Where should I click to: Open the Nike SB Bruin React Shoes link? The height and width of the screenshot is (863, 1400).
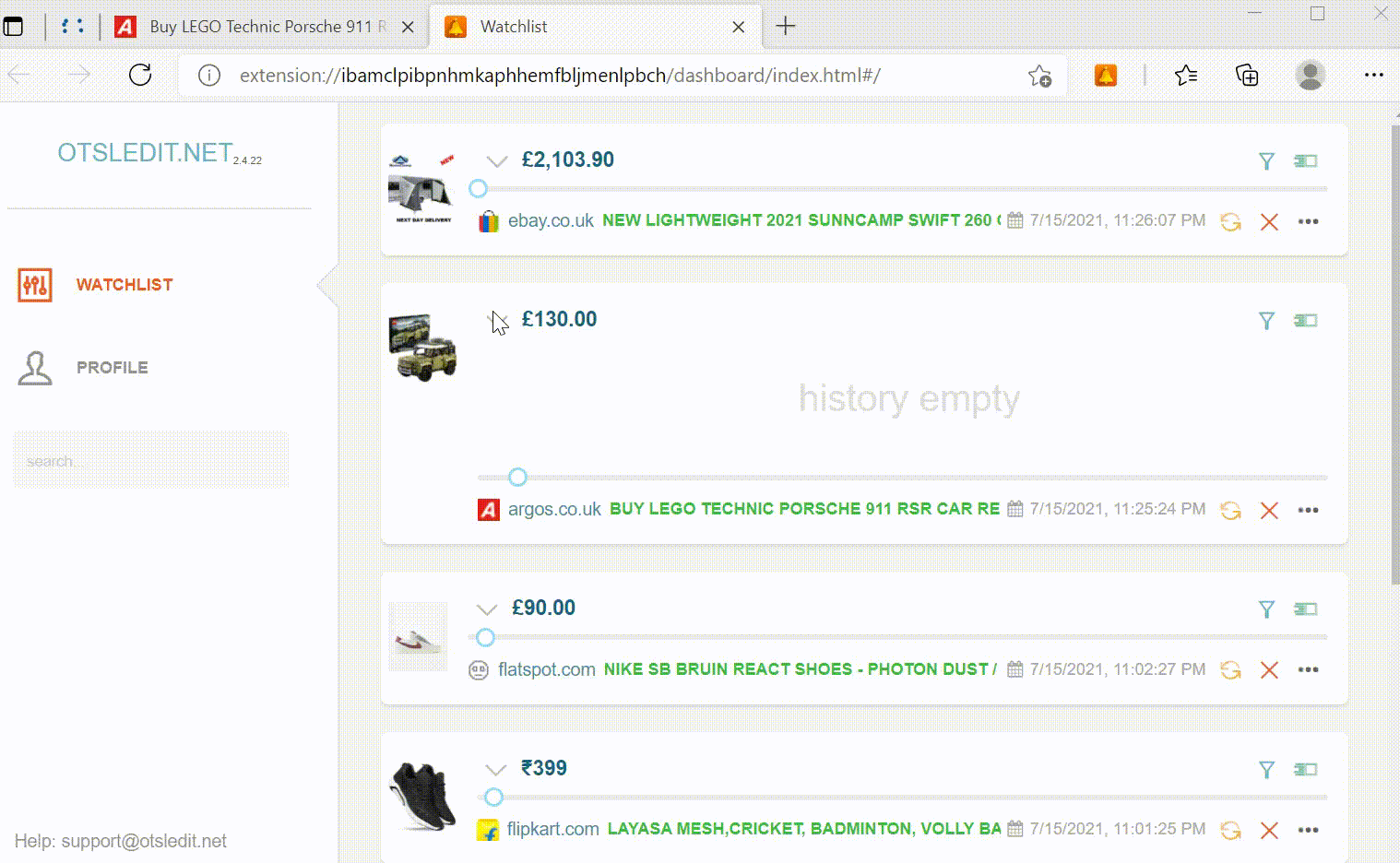(x=801, y=669)
